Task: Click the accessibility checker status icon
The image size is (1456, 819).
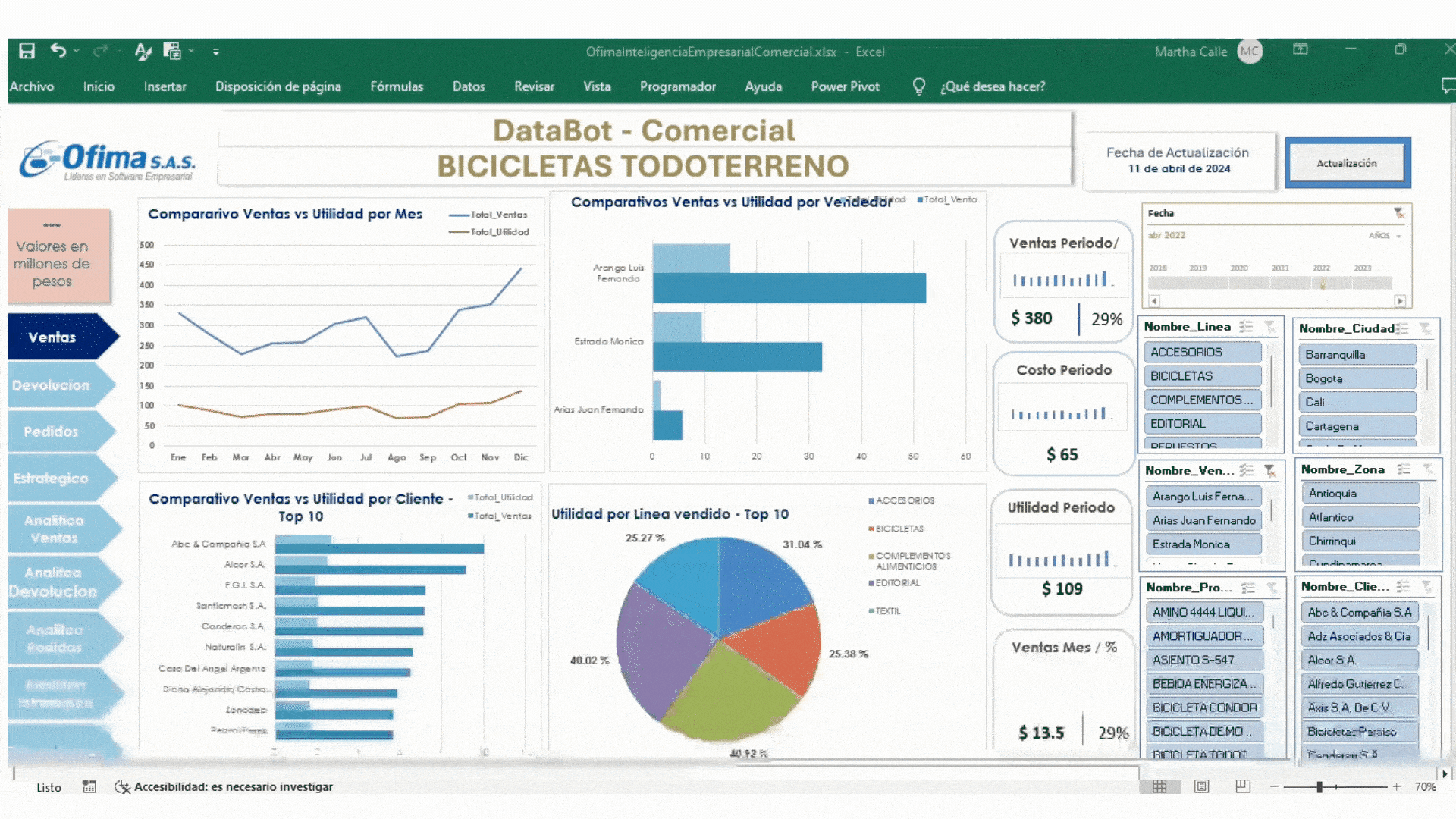Action: click(x=121, y=787)
